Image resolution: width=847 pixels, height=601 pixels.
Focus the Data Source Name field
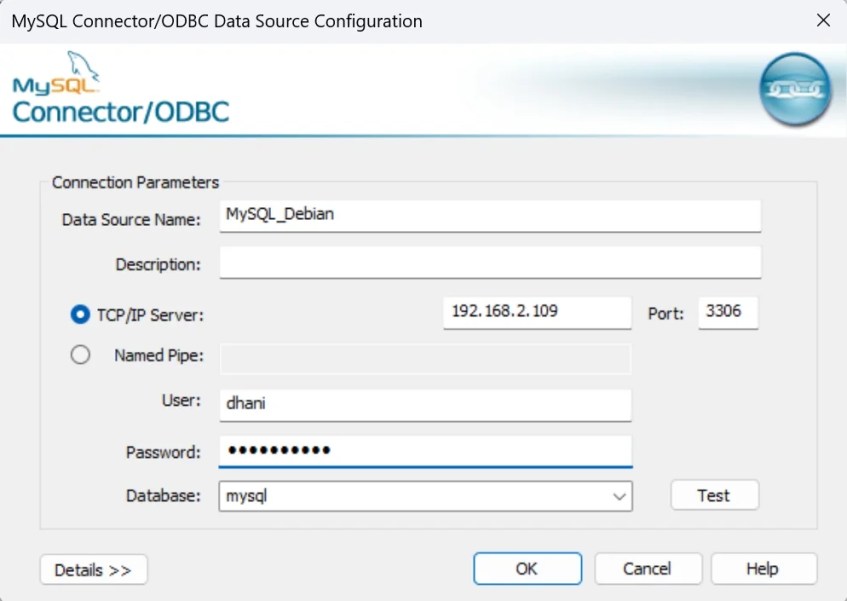tap(490, 216)
